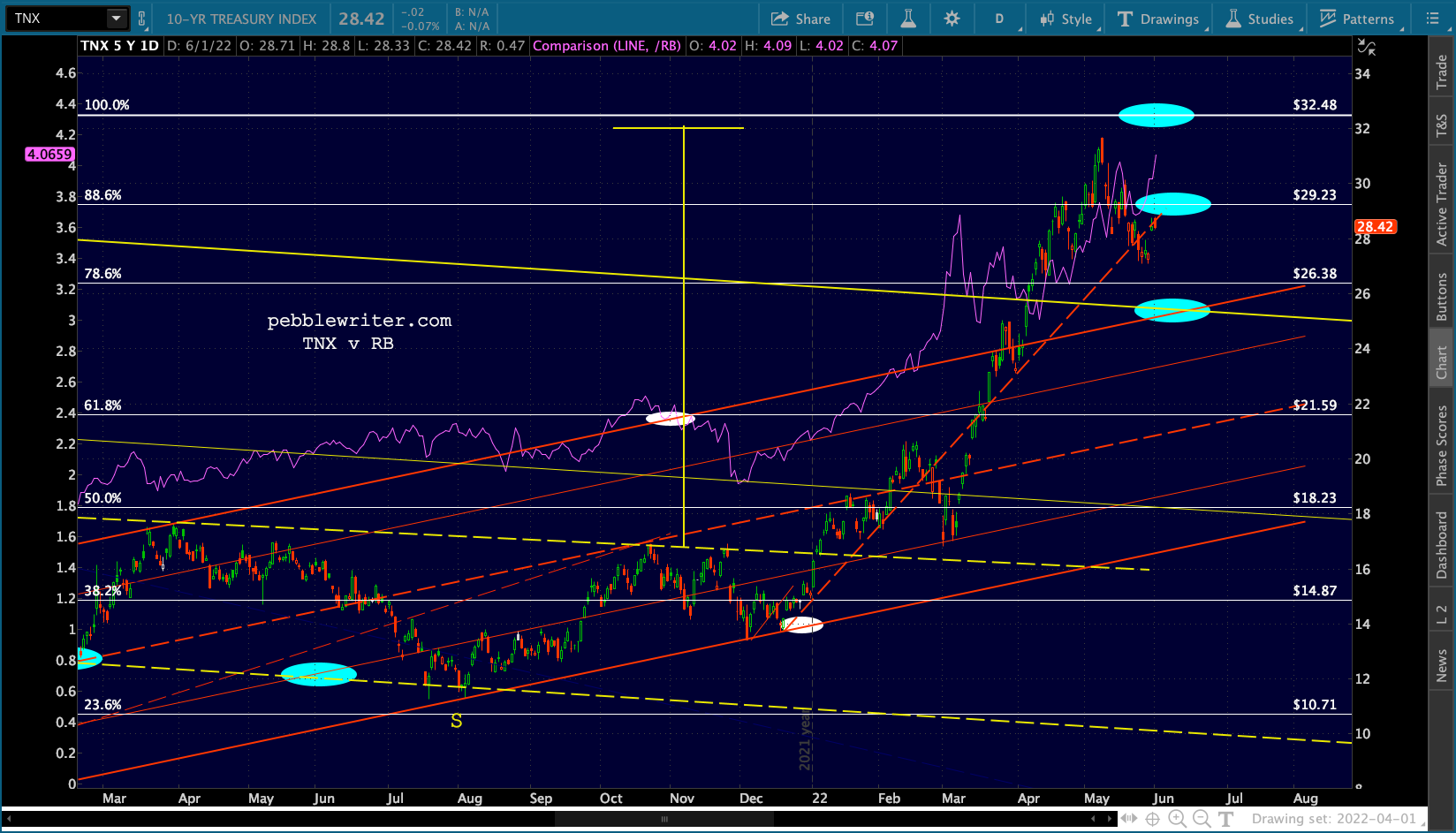Viewport: 1456px width, 833px height.
Task: Click the collapse price axis arrows icon
Action: pyautogui.click(x=1367, y=48)
